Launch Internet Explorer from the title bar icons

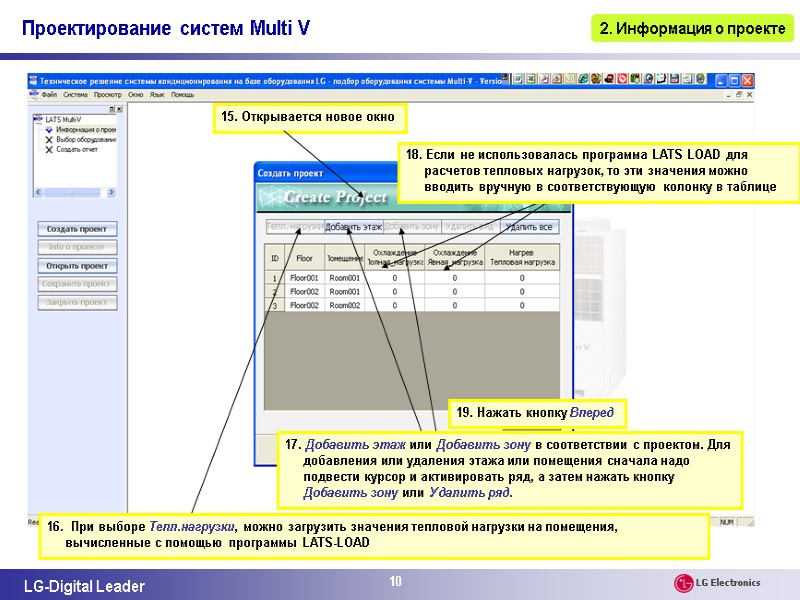click(583, 79)
